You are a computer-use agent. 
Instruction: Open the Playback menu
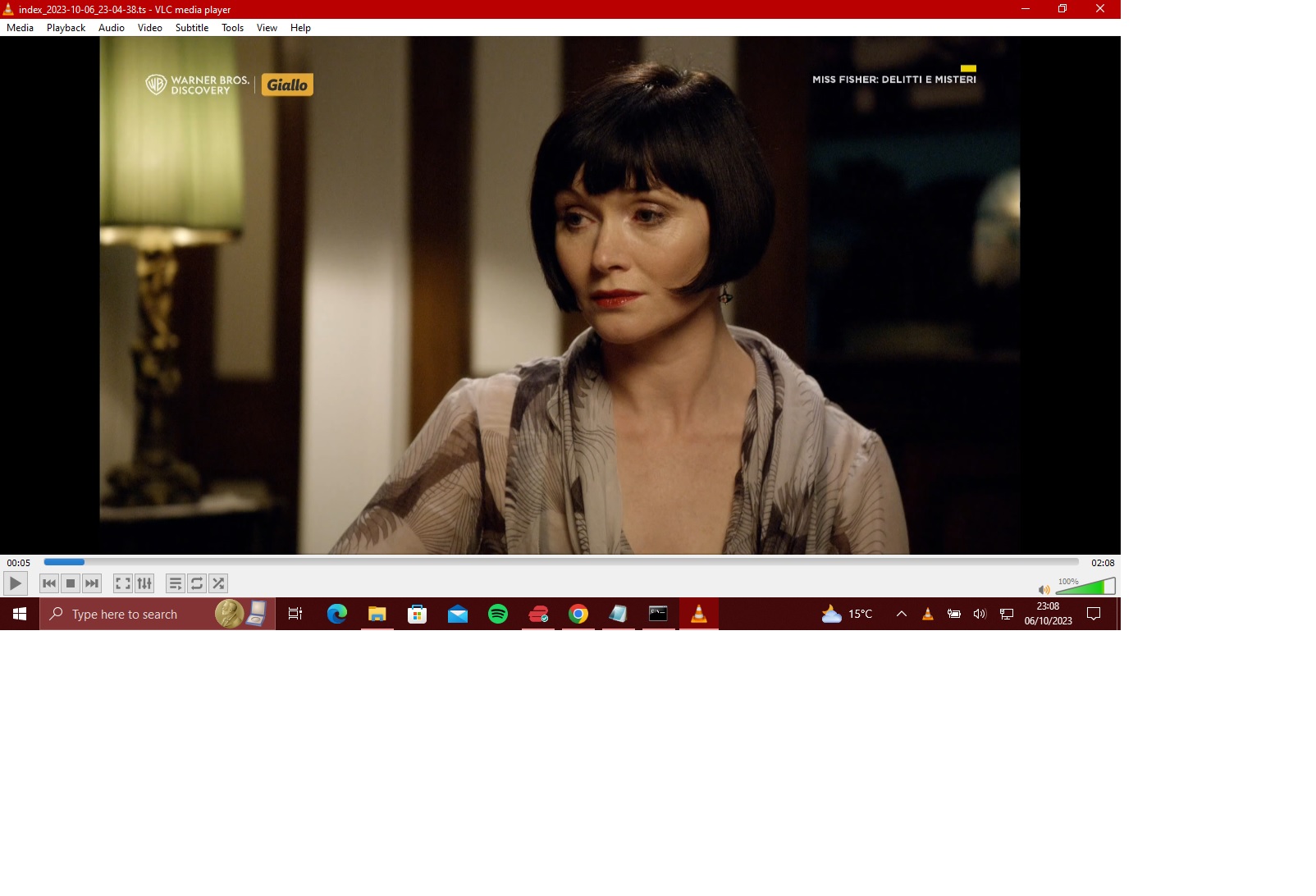66,28
